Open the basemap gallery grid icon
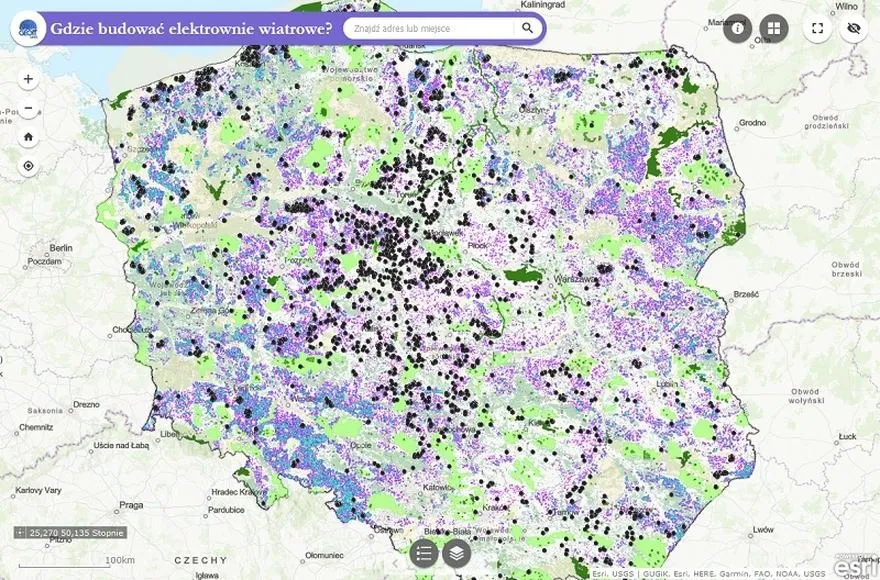Screen dimensions: 880x580 [x=774, y=28]
